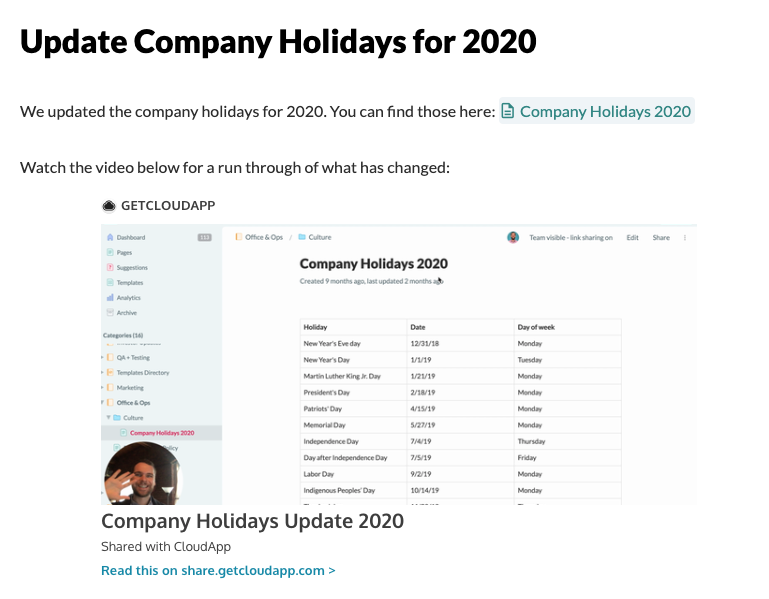Click the presenter webcam bubble thumbnail
Image resolution: width=769 pixels, height=599 pixels.
pos(143,473)
